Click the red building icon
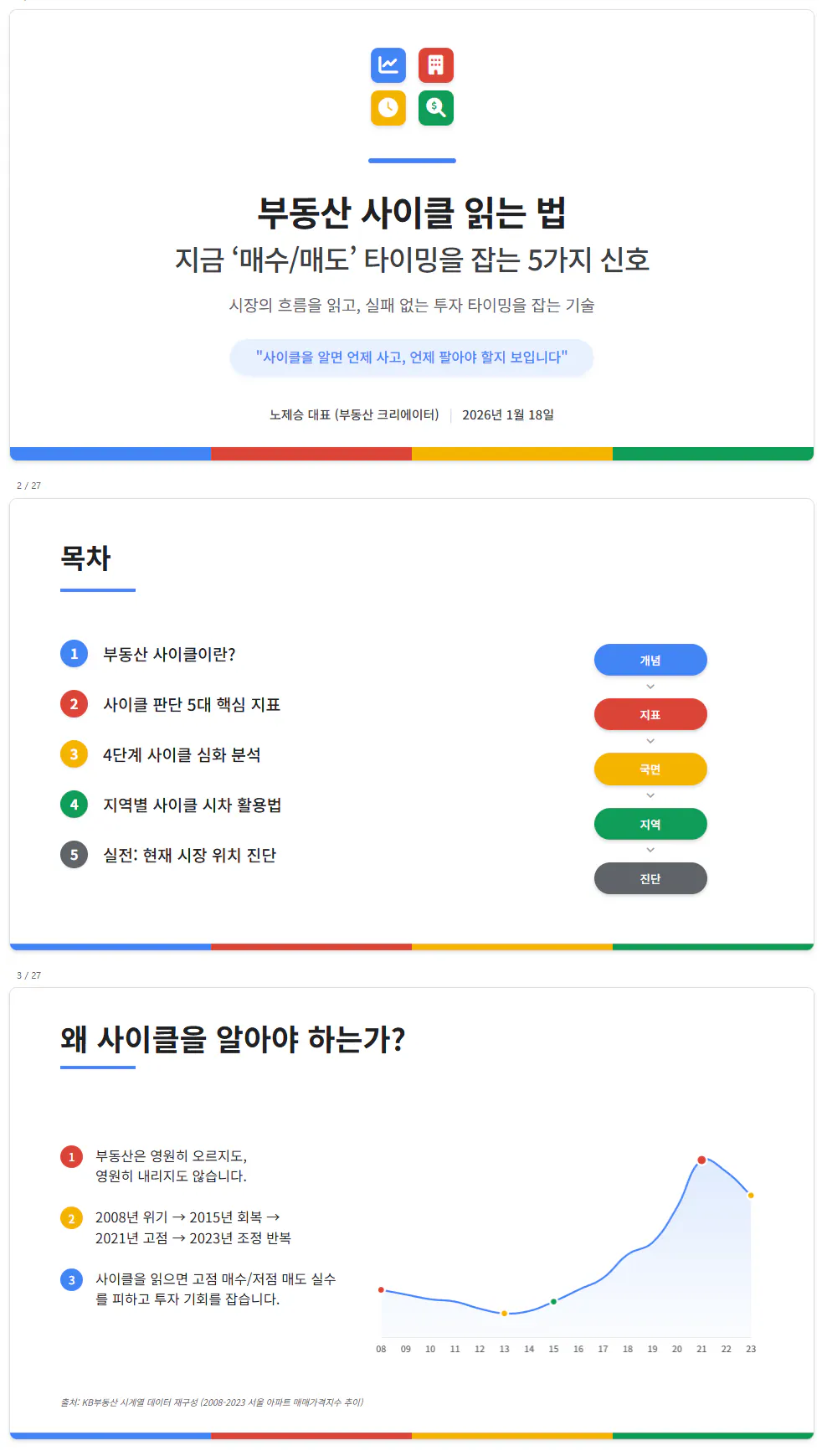Image resolution: width=827 pixels, height=1456 pixels. pos(435,65)
